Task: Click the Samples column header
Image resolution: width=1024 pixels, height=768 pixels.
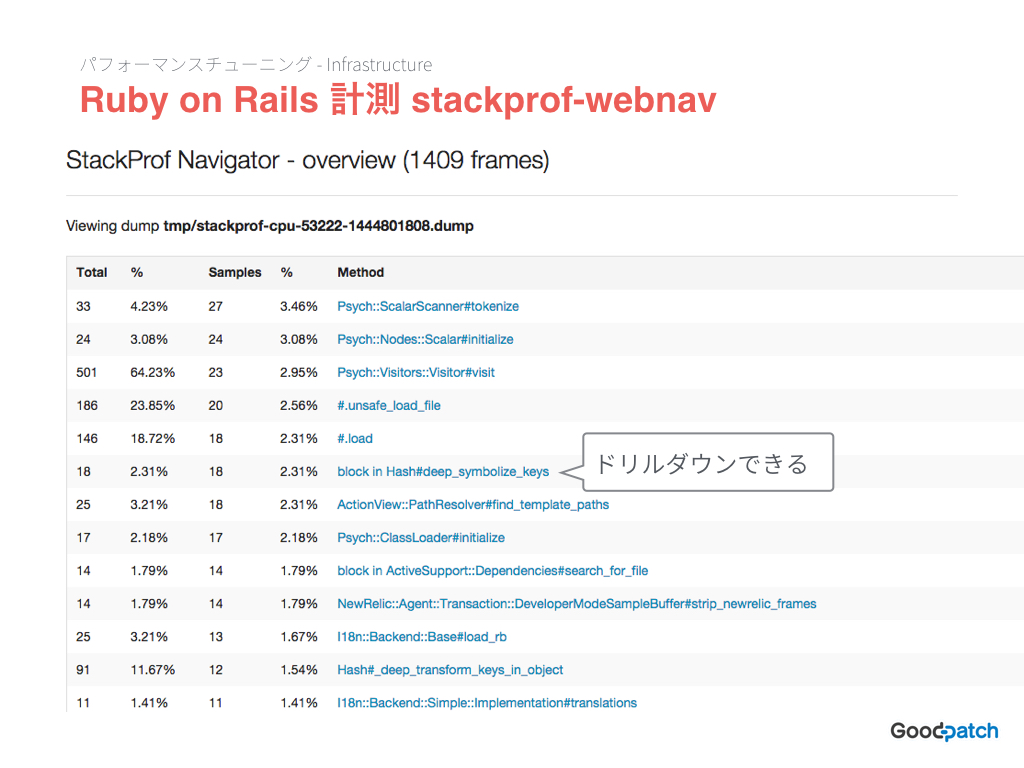Action: click(x=234, y=272)
